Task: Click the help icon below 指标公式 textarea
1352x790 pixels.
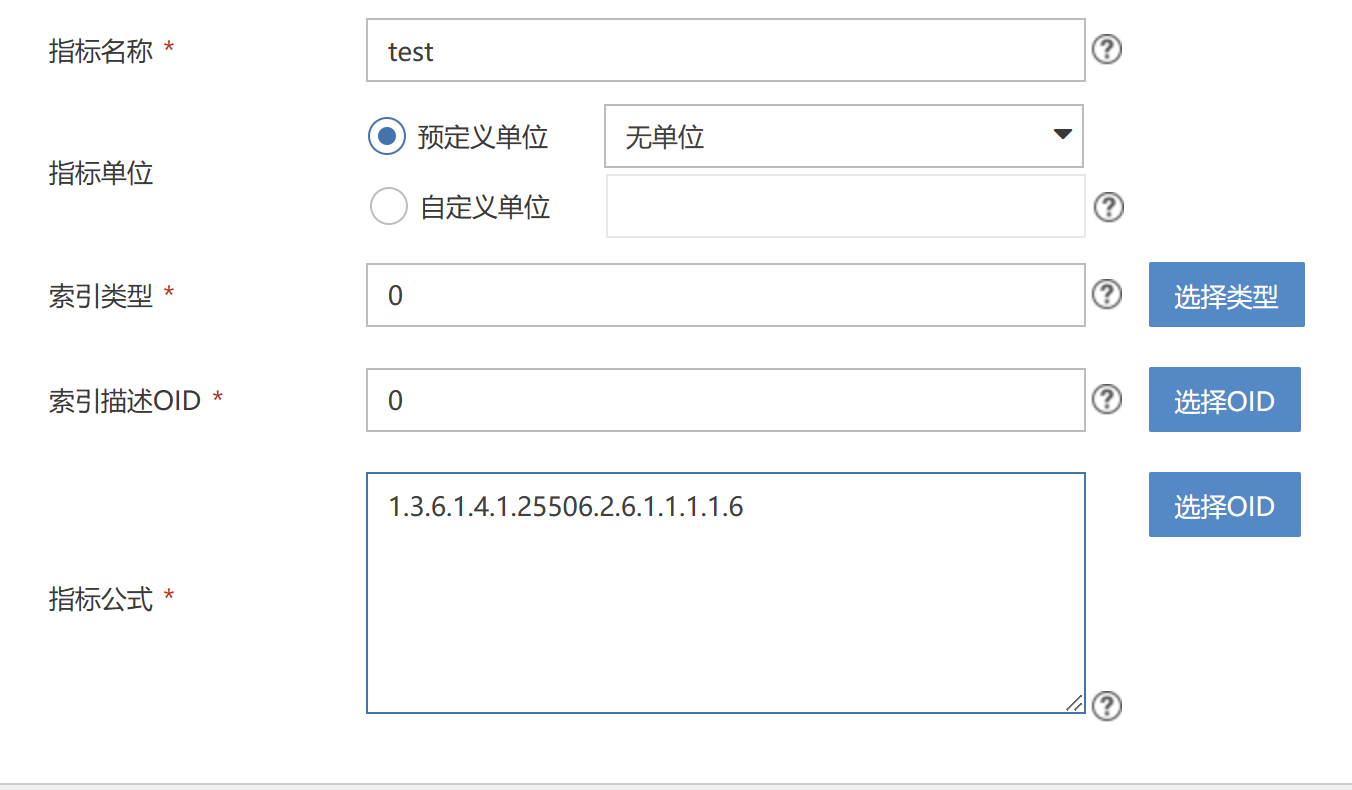Action: pyautogui.click(x=1106, y=706)
